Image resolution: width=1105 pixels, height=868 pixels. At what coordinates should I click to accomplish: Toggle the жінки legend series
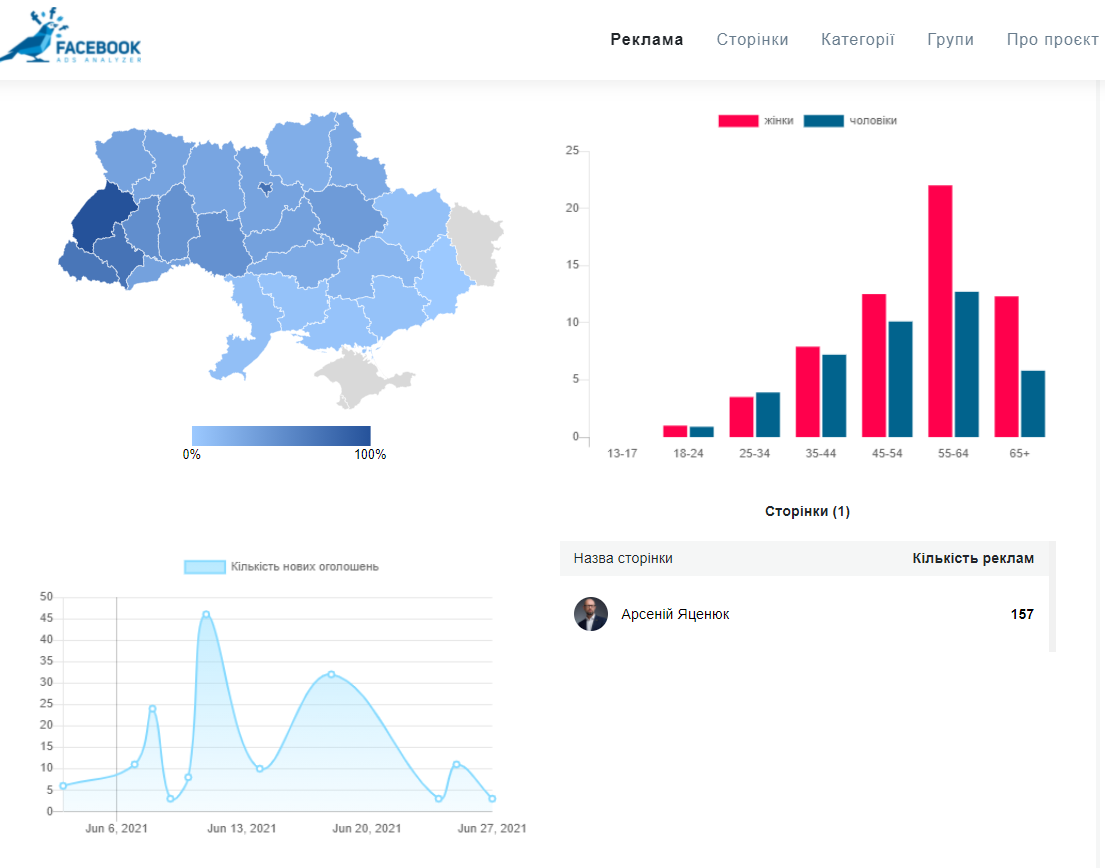tap(757, 121)
